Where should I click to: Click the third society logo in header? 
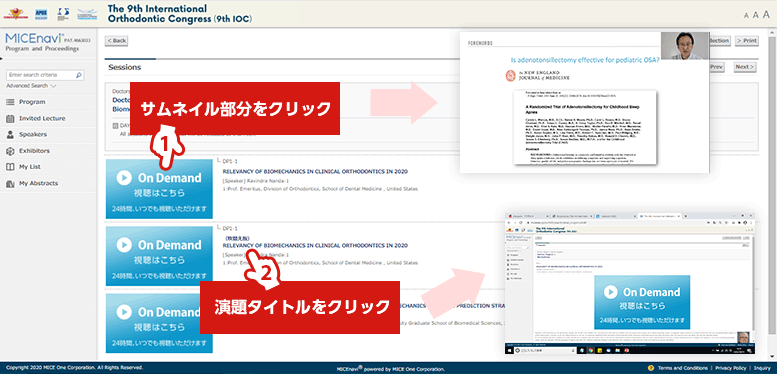[x=63, y=14]
